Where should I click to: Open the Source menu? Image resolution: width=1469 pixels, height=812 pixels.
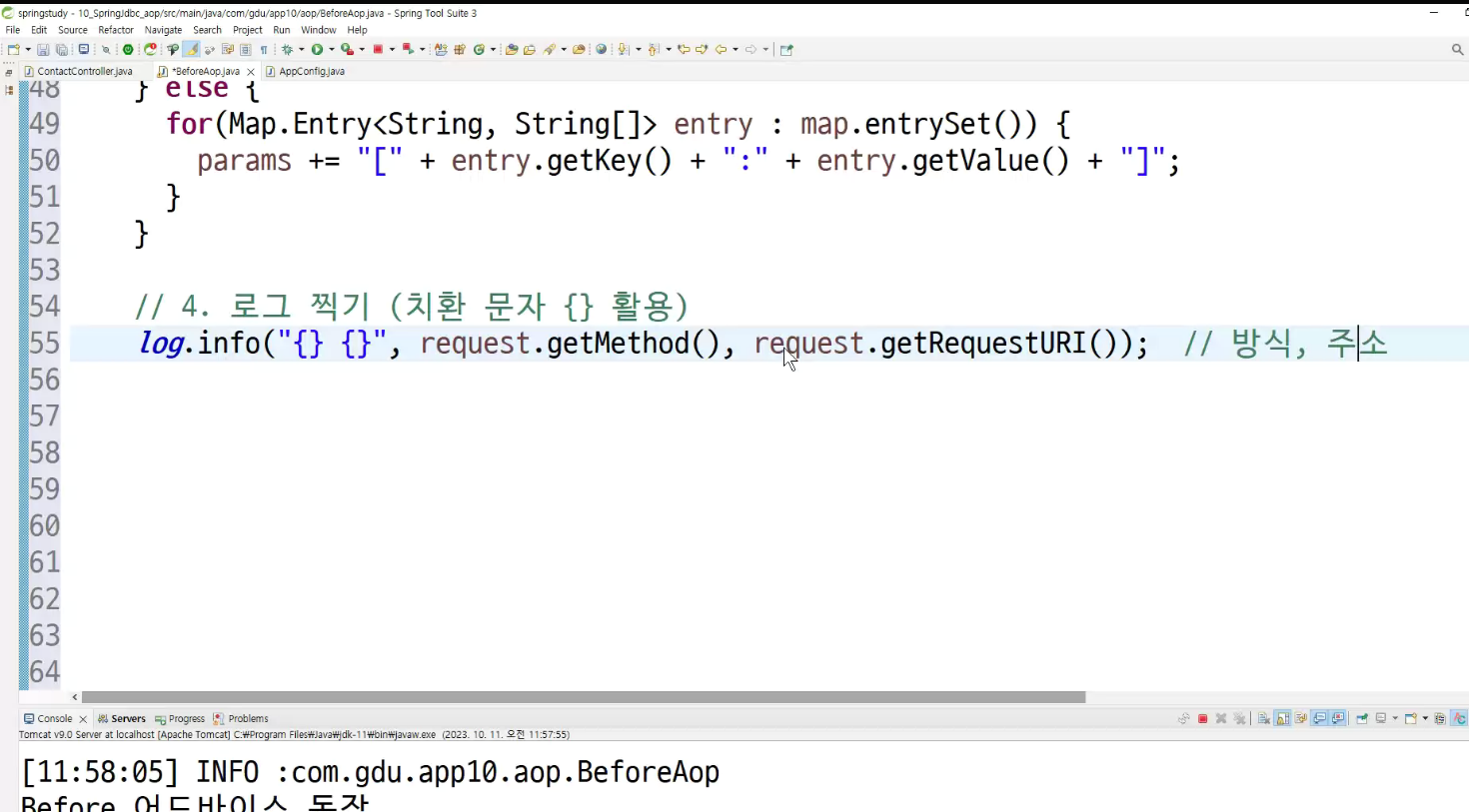(x=73, y=30)
